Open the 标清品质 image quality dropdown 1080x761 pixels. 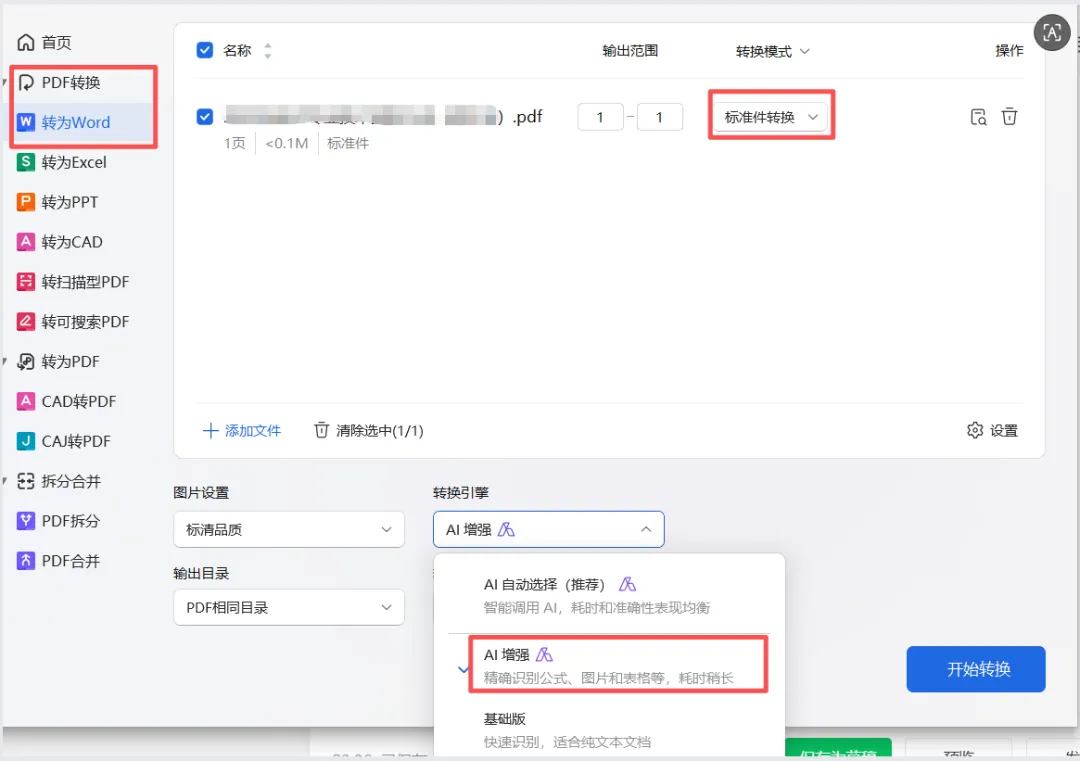click(x=289, y=530)
